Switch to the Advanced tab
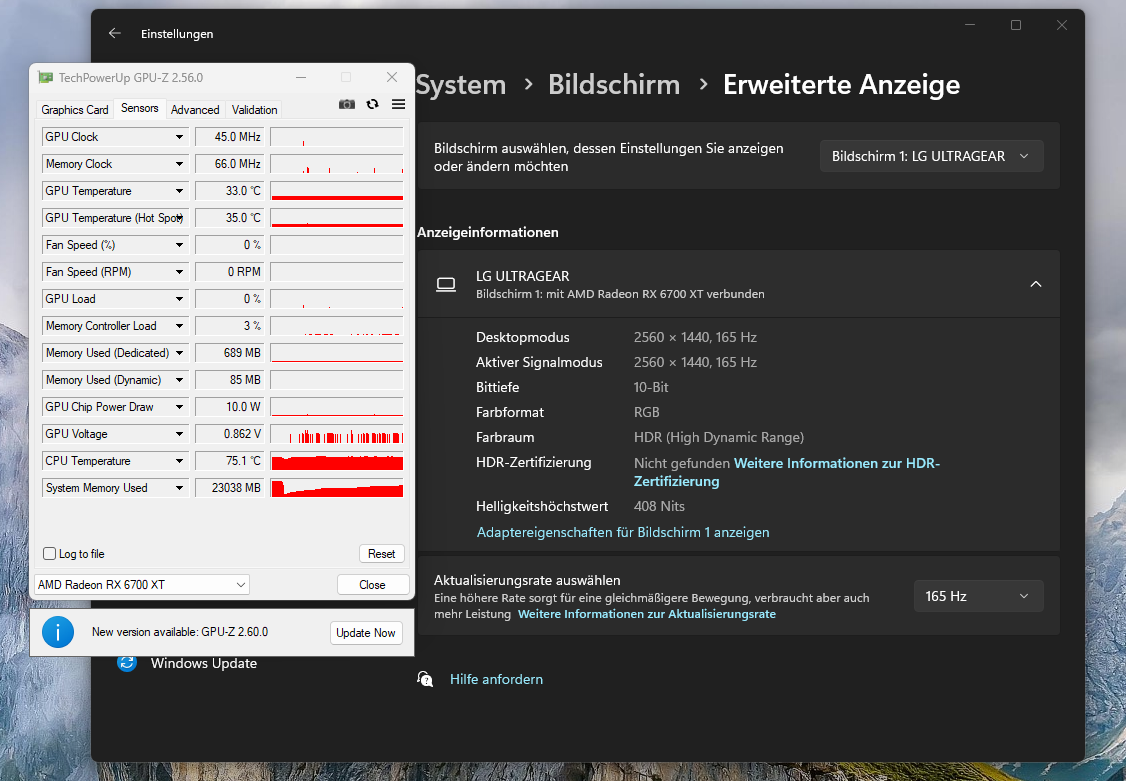The height and width of the screenshot is (781, 1126). point(195,109)
